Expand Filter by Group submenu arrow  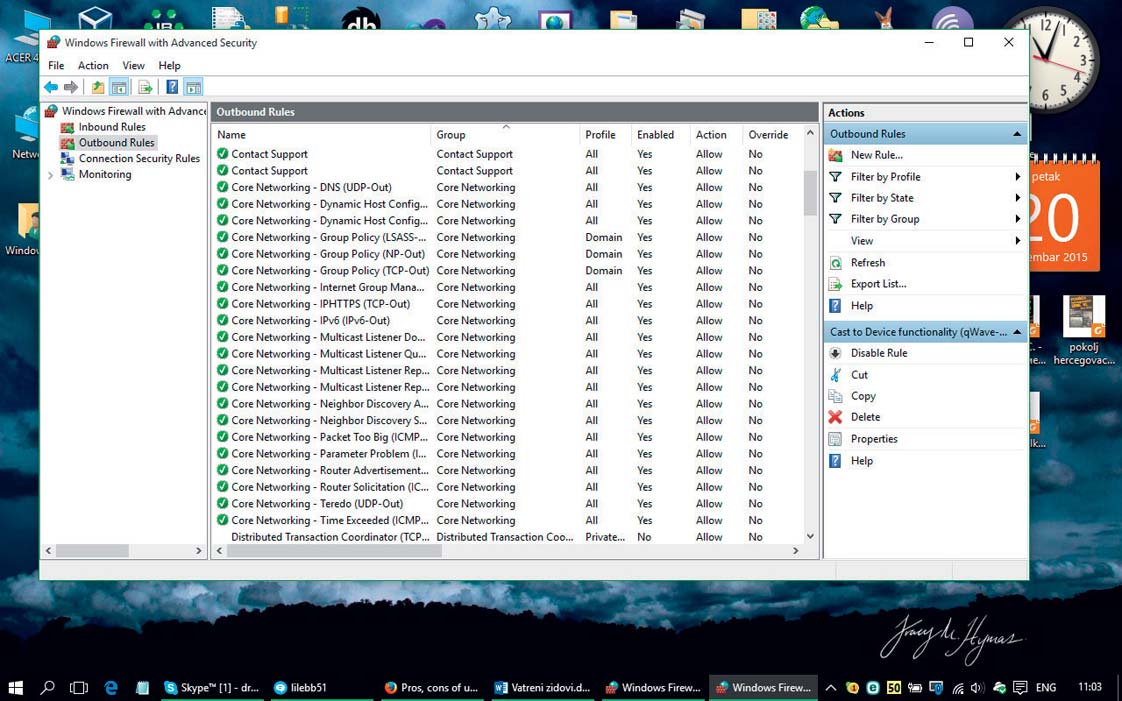(1017, 220)
